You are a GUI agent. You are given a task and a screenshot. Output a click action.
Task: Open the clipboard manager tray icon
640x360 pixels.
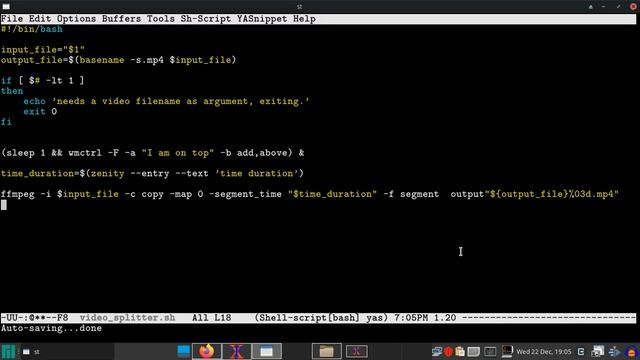pyautogui.click(x=460, y=351)
